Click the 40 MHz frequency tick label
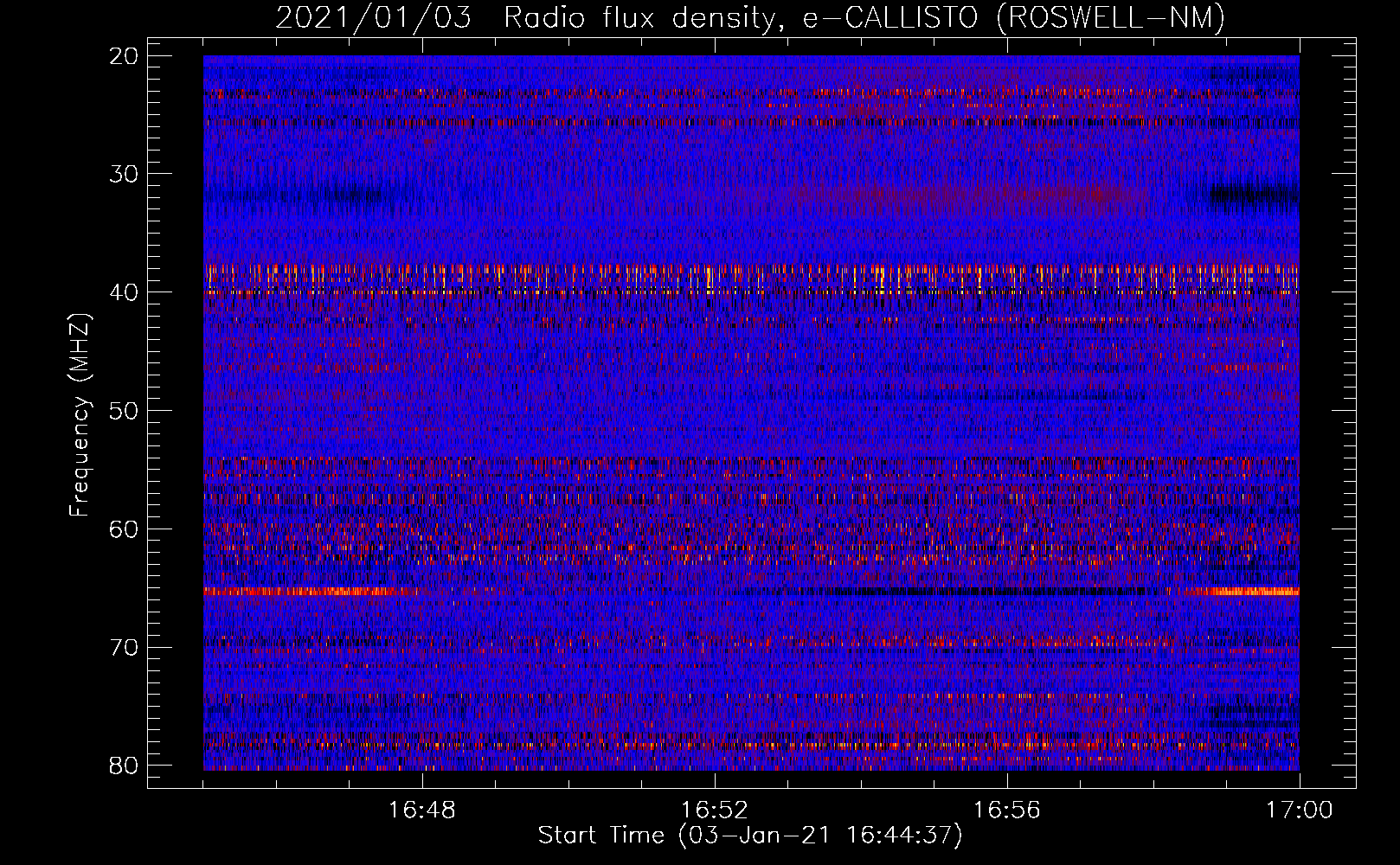1400x865 pixels. tap(124, 292)
